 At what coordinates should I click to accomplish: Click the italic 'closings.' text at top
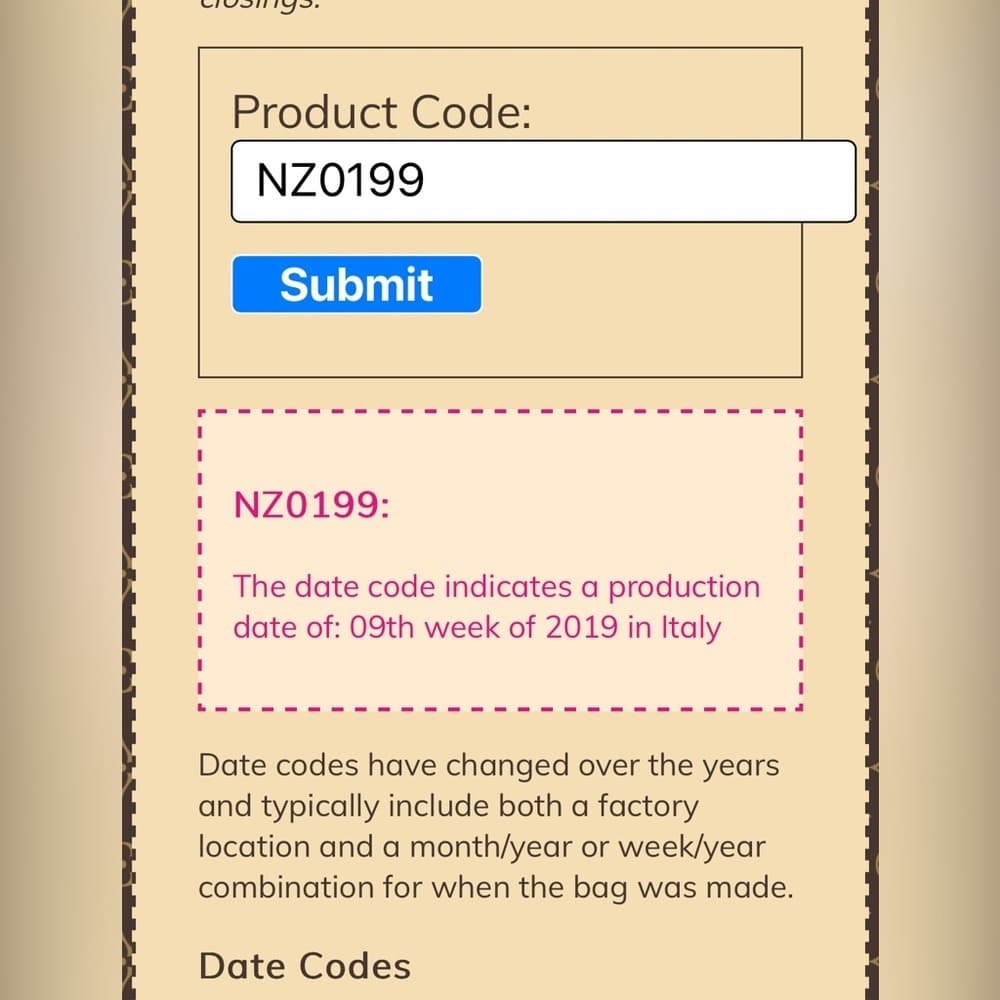click(259, 5)
